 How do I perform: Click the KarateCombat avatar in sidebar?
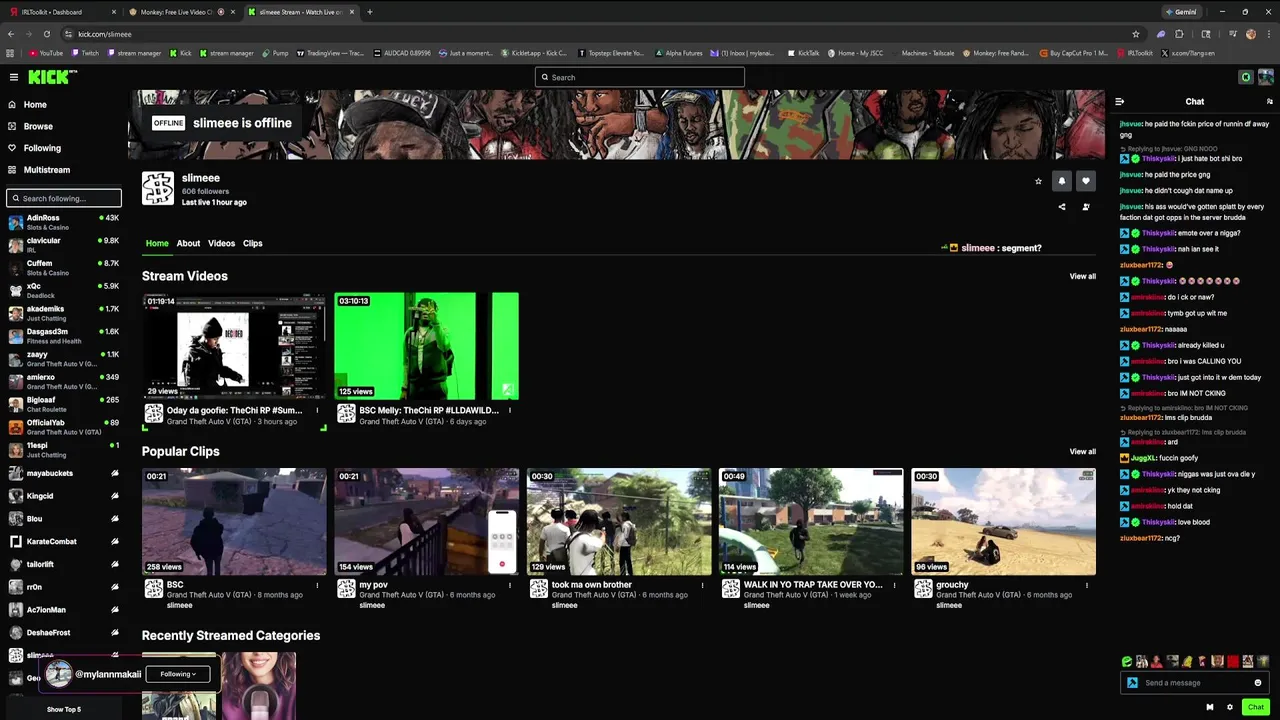pyautogui.click(x=16, y=541)
